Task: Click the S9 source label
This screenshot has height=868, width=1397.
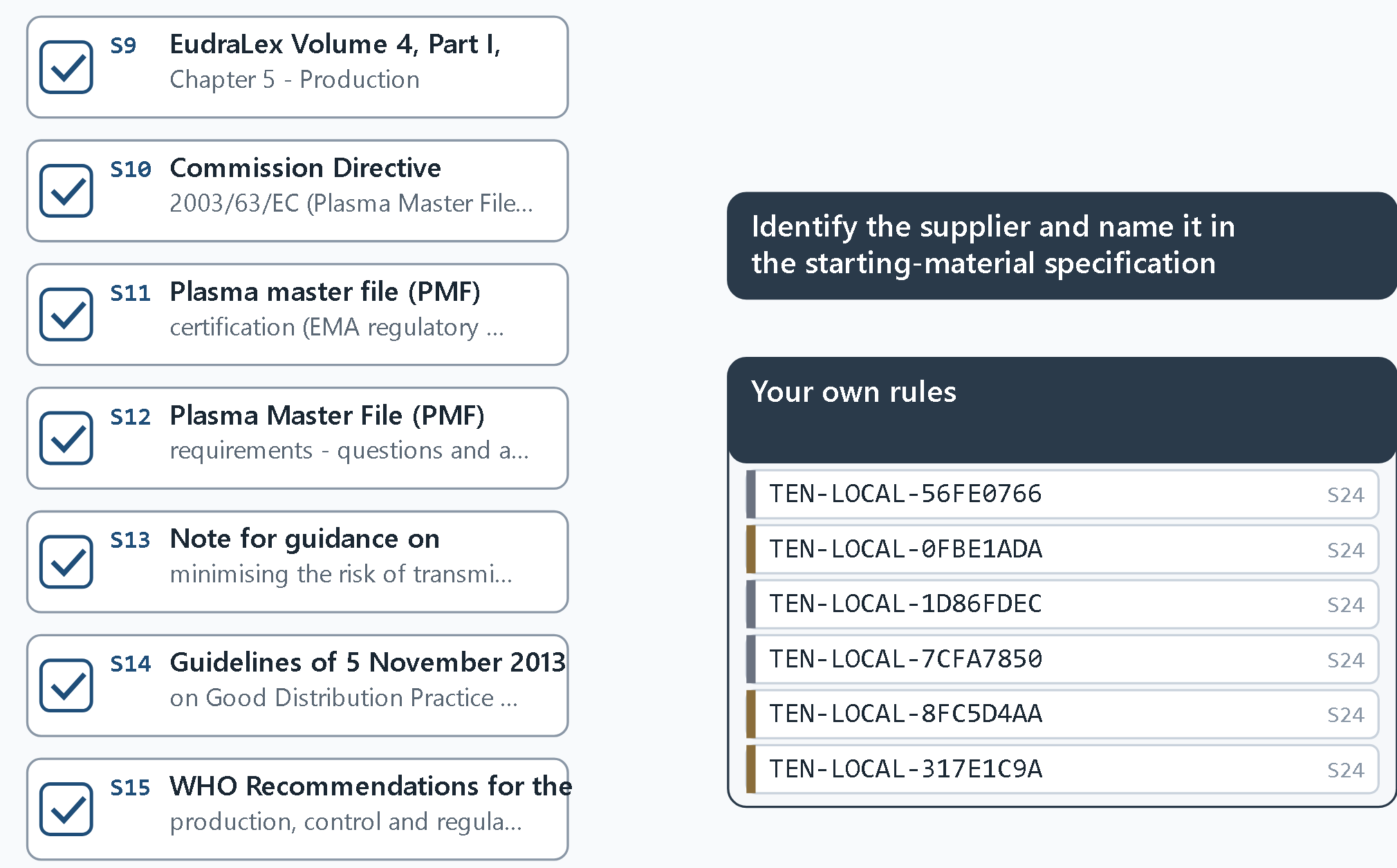Action: click(123, 46)
